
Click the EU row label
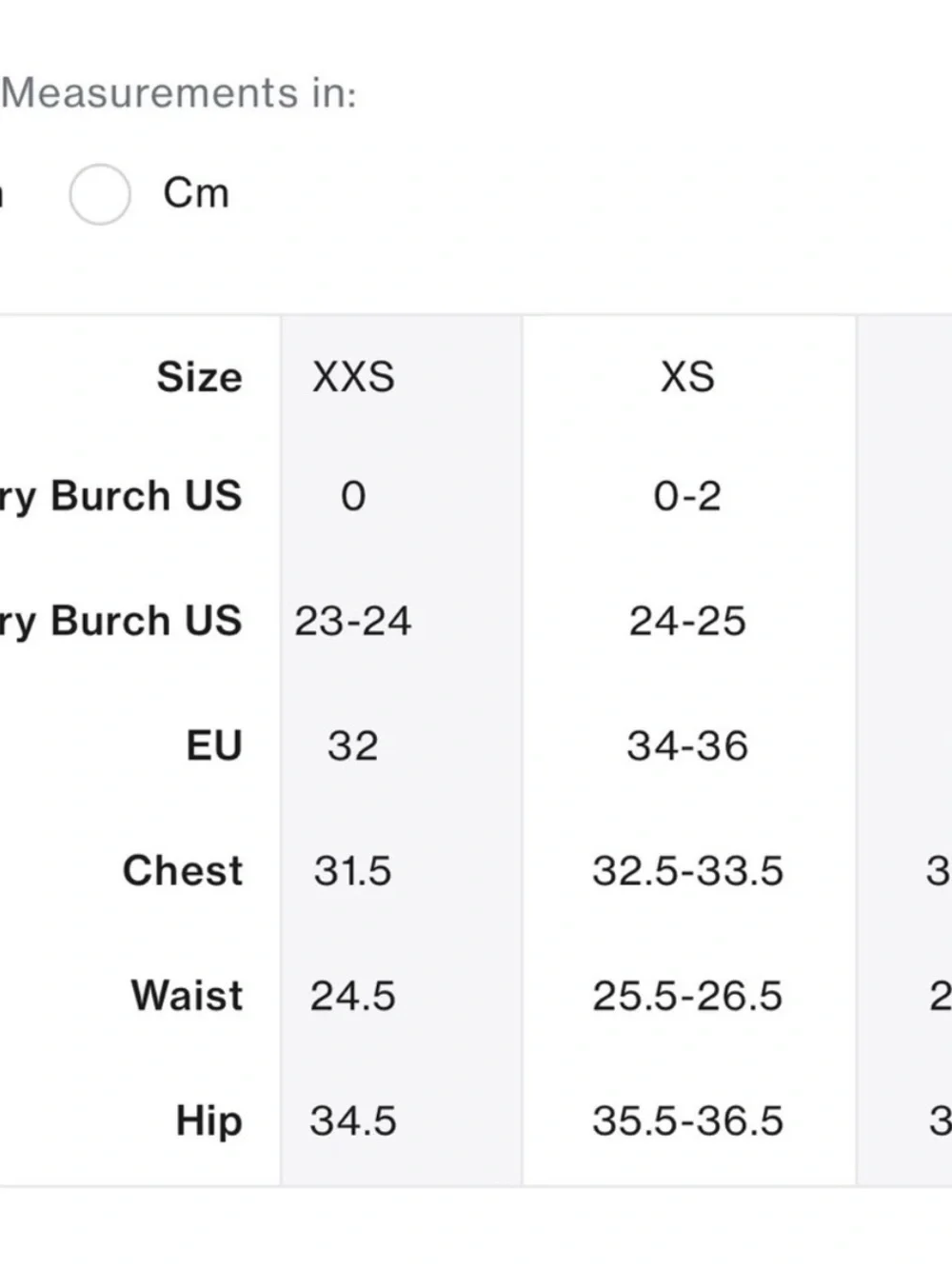point(214,745)
